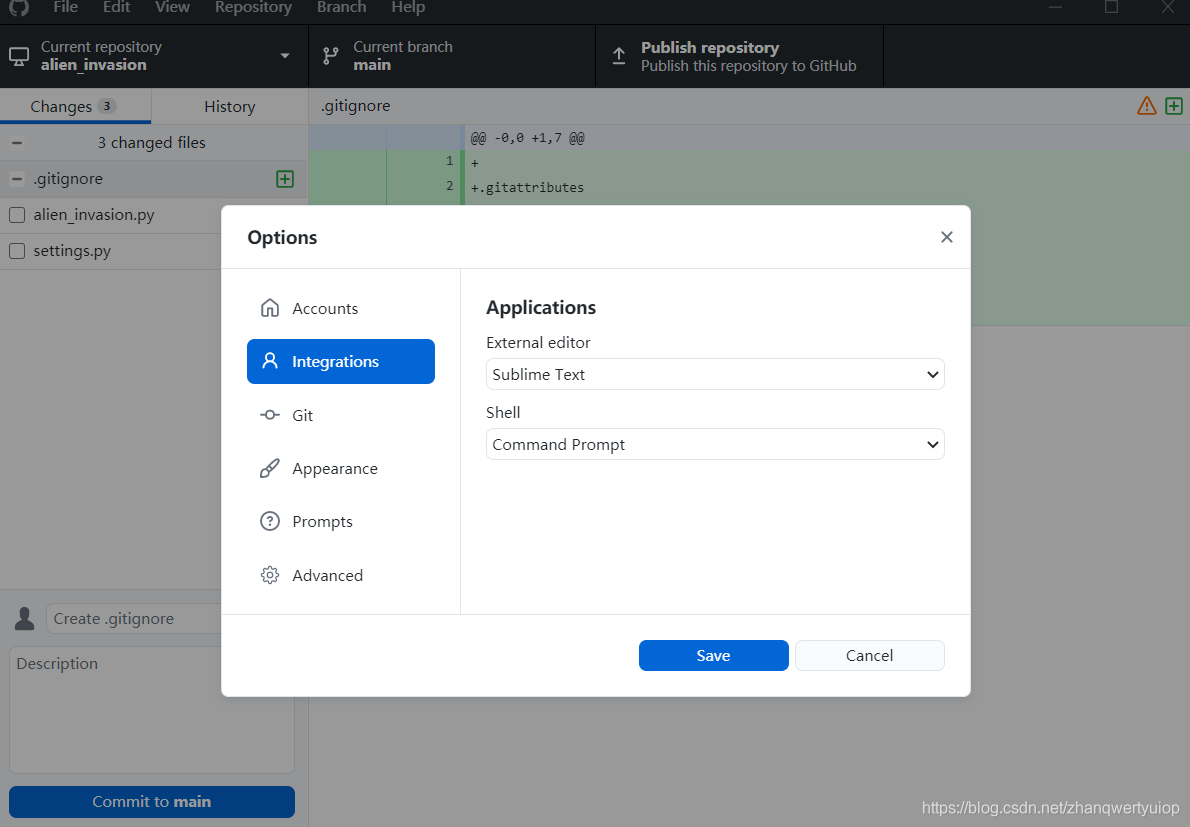Viewport: 1190px width, 827px height.
Task: Open the File menu
Action: tap(65, 7)
